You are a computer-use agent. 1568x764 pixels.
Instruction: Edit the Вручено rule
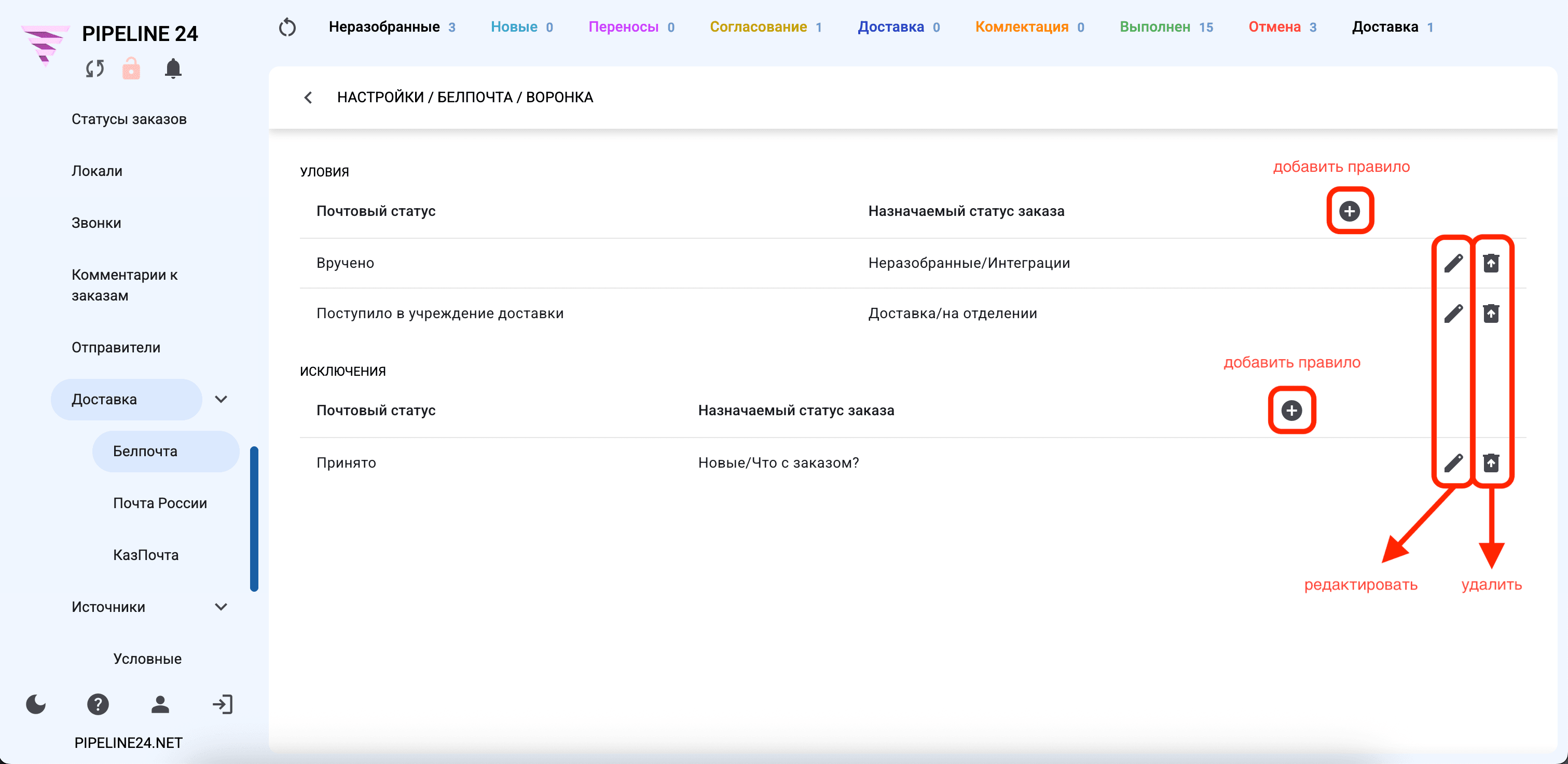(1453, 263)
